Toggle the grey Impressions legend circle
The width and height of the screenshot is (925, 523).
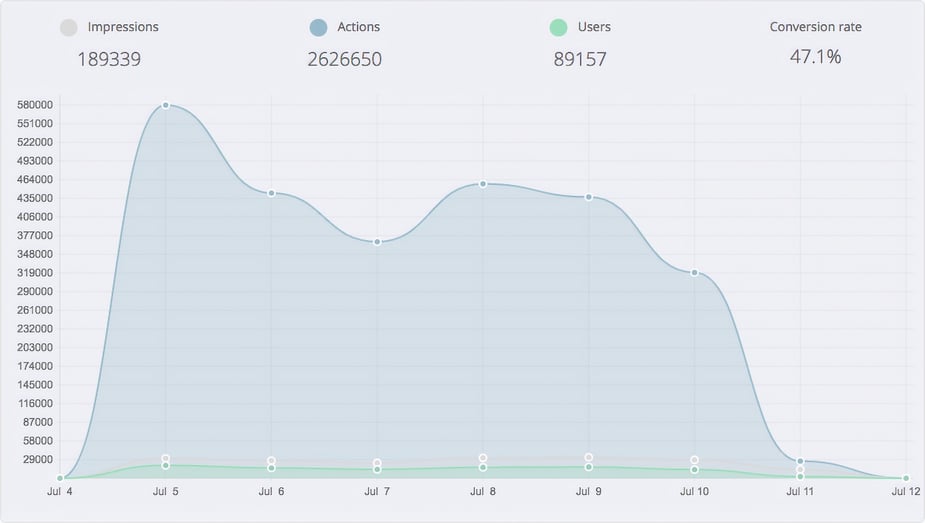(68, 28)
